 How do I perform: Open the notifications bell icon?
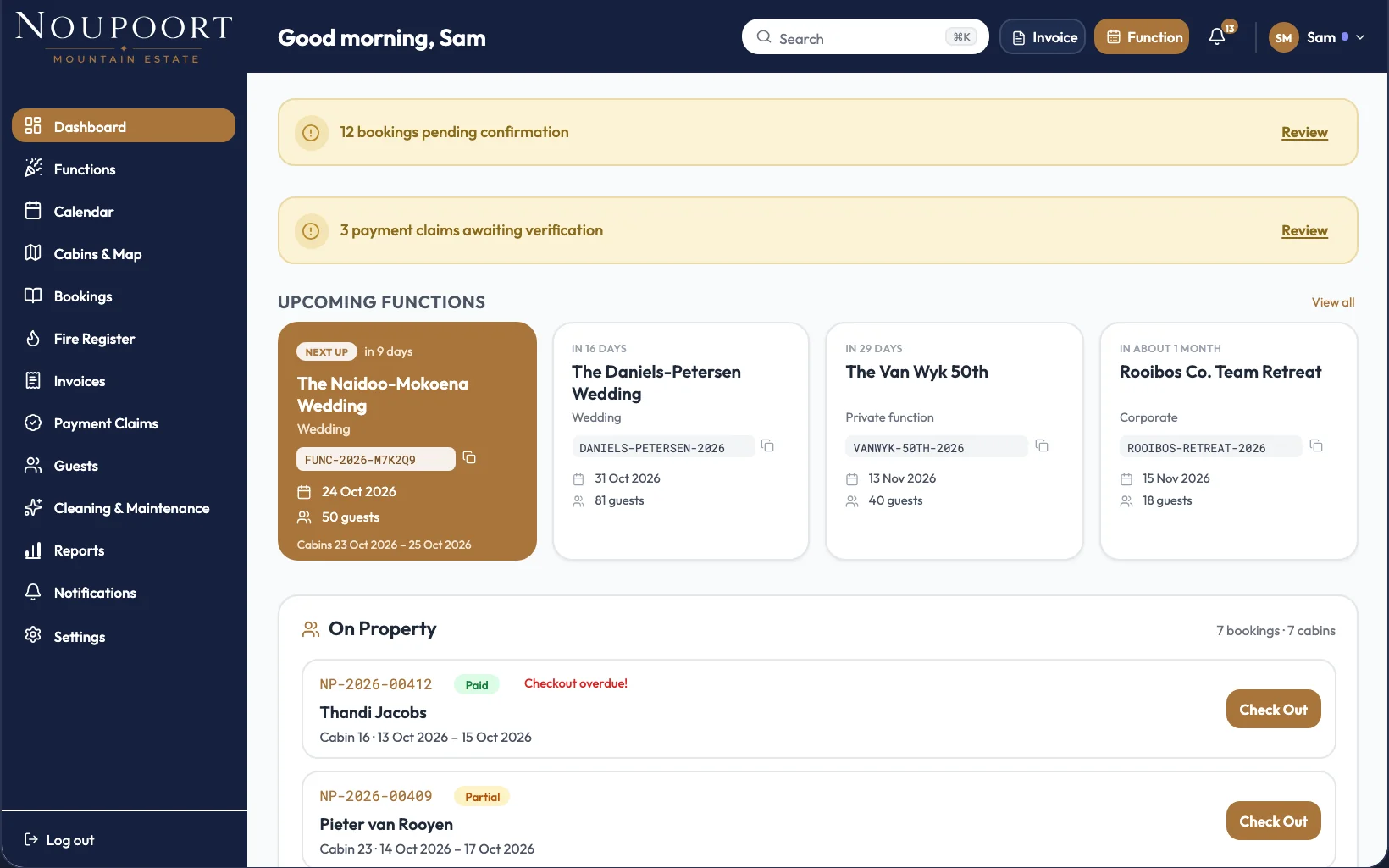tap(1217, 36)
